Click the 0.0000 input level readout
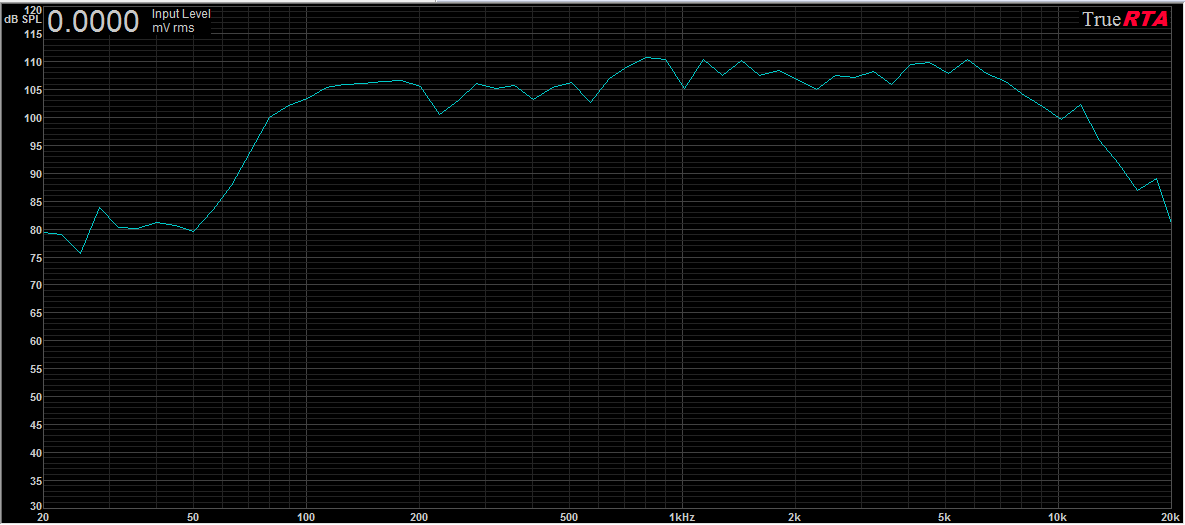Image resolution: width=1185 pixels, height=525 pixels. pyautogui.click(x=93, y=23)
